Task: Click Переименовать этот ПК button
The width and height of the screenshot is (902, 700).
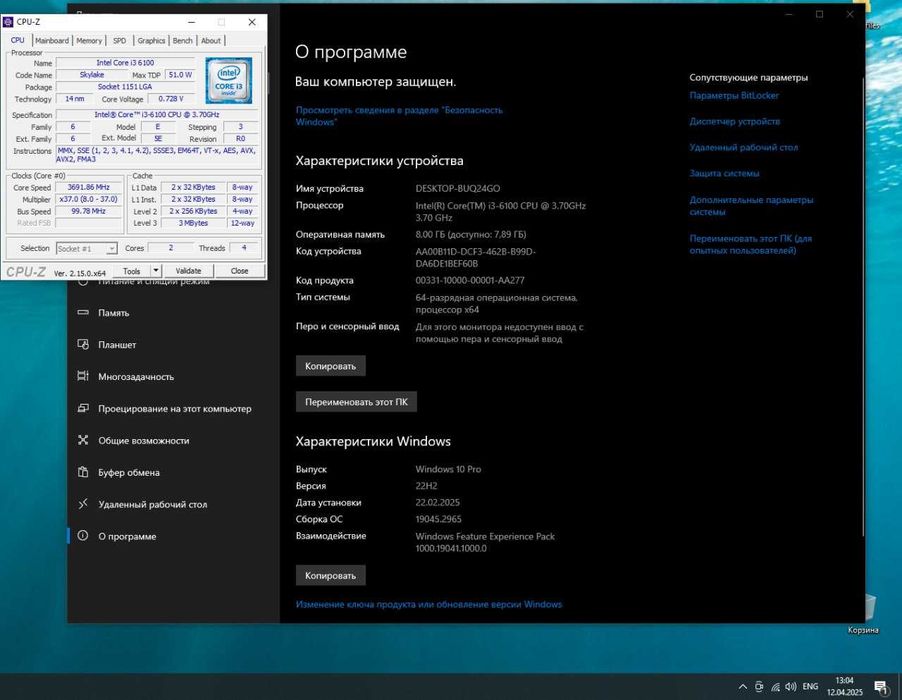Action: pos(356,401)
